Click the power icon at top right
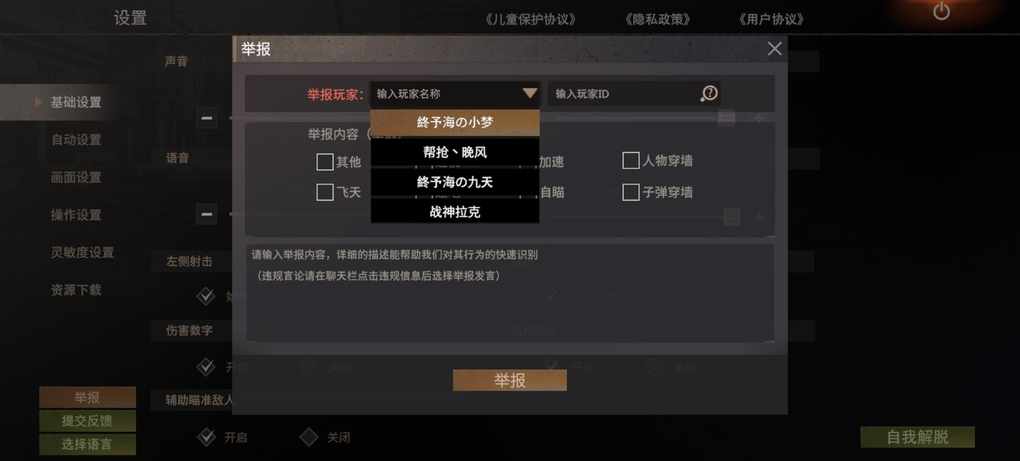Viewport: 1020px width, 461px height. [941, 12]
